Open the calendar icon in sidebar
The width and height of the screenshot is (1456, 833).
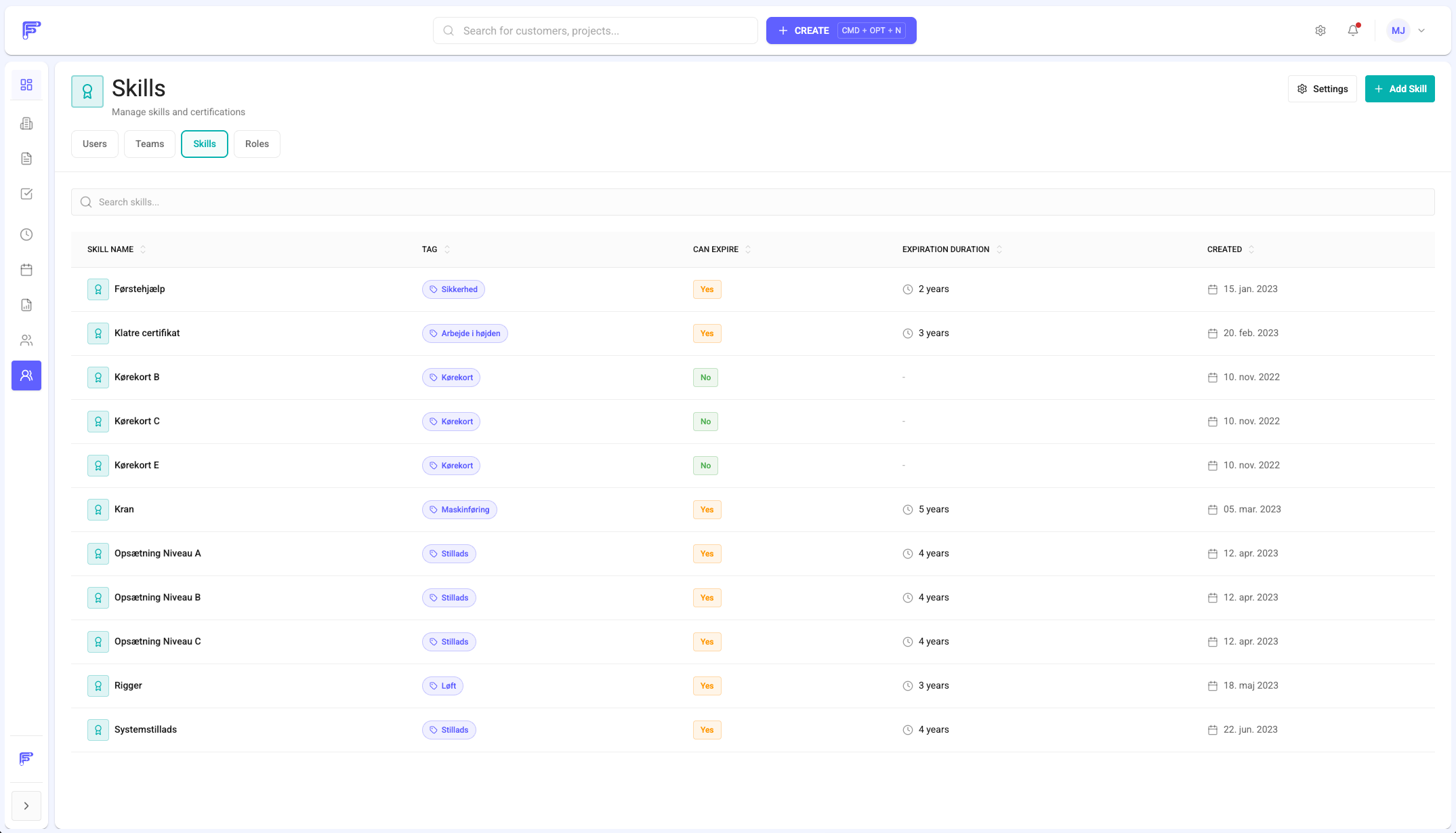pyautogui.click(x=26, y=270)
